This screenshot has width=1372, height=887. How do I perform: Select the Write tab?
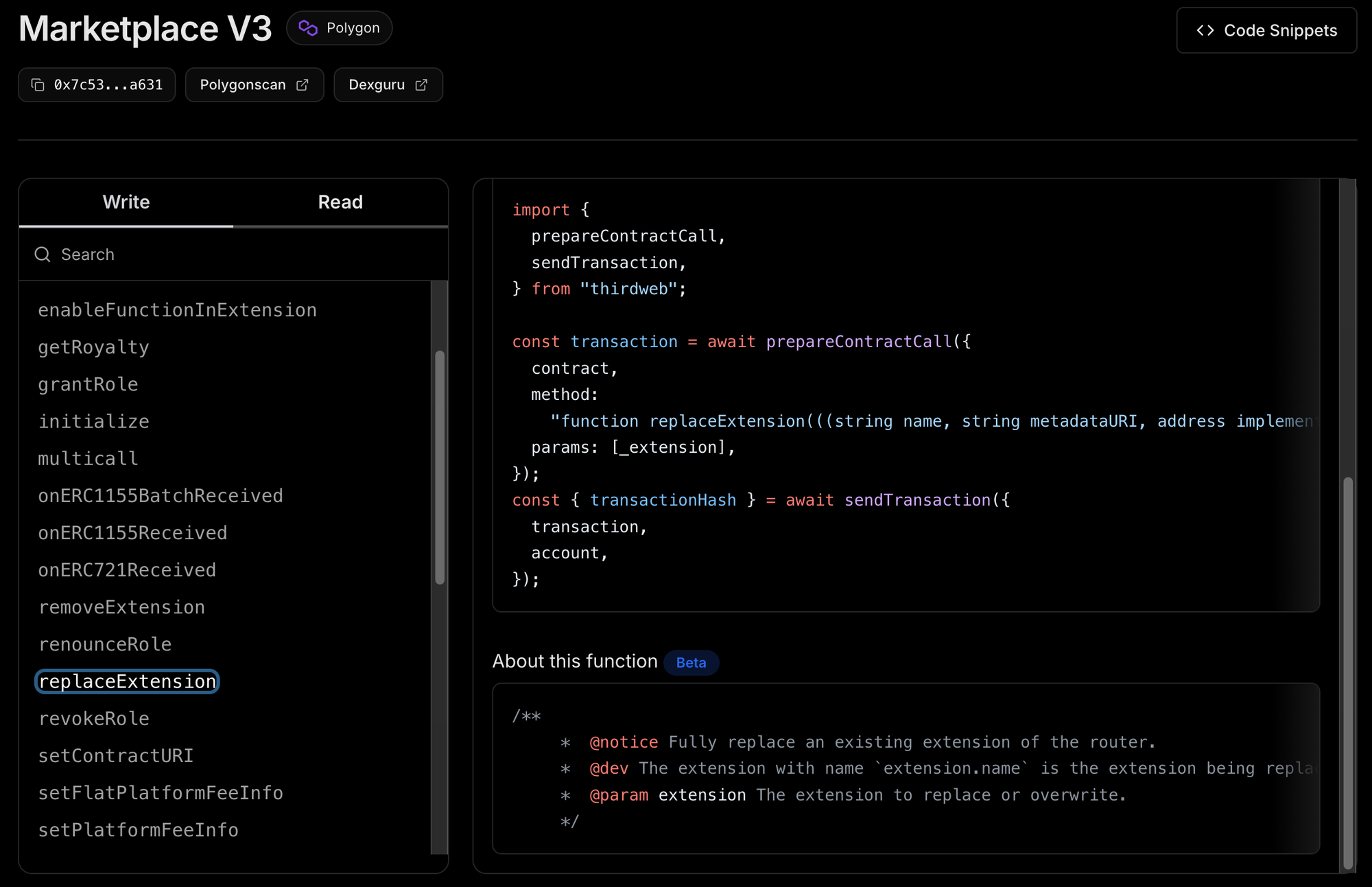point(126,202)
